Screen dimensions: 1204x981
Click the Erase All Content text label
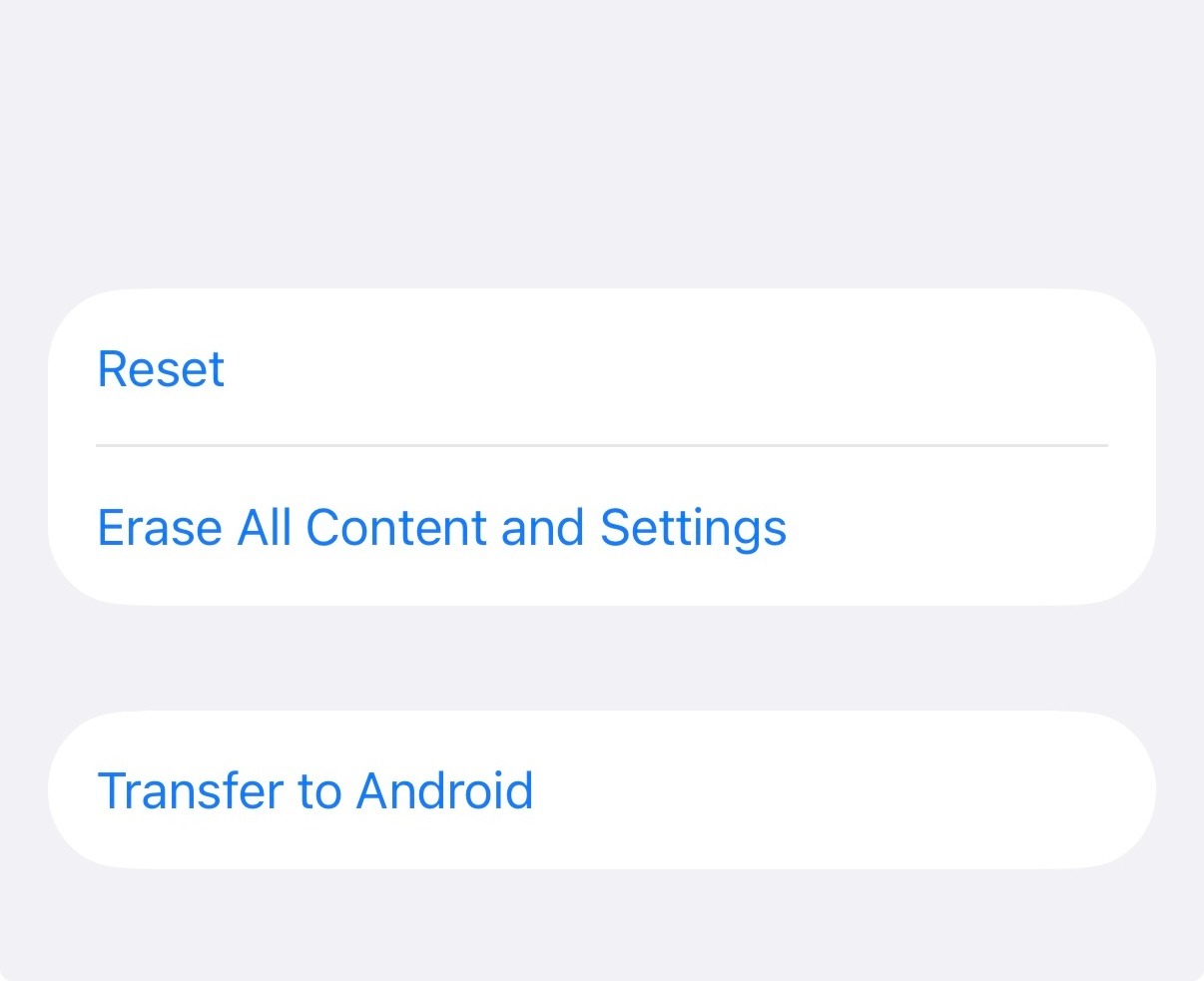click(x=441, y=527)
